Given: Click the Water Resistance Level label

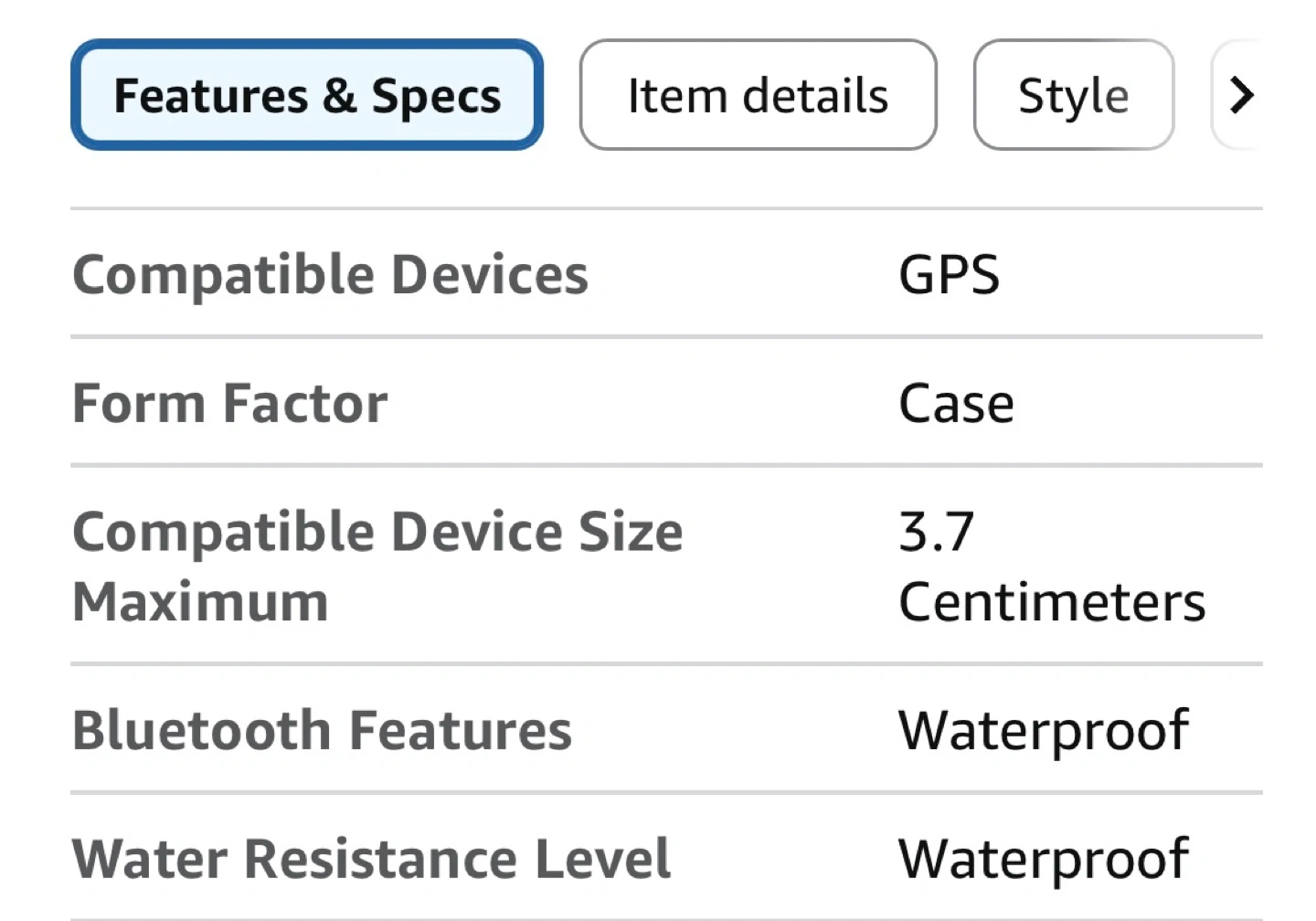Looking at the screenshot, I should [371, 859].
